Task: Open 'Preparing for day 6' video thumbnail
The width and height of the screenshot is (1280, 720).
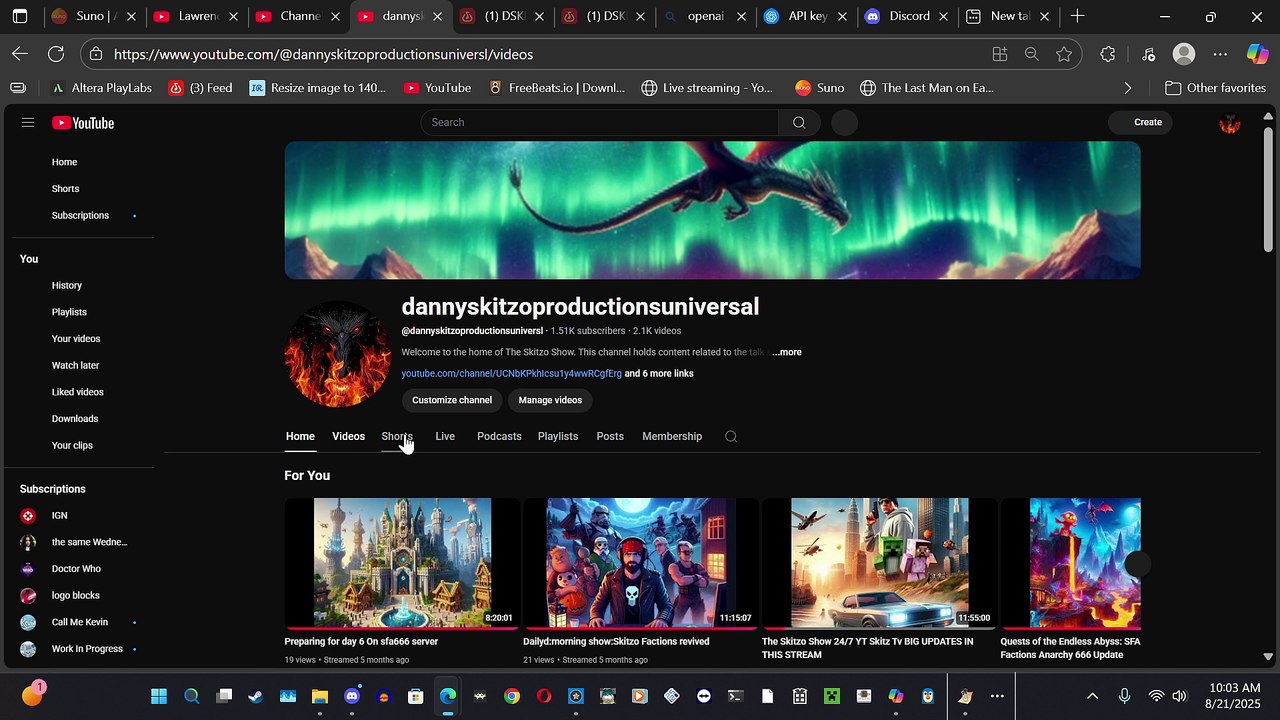Action: [402, 564]
